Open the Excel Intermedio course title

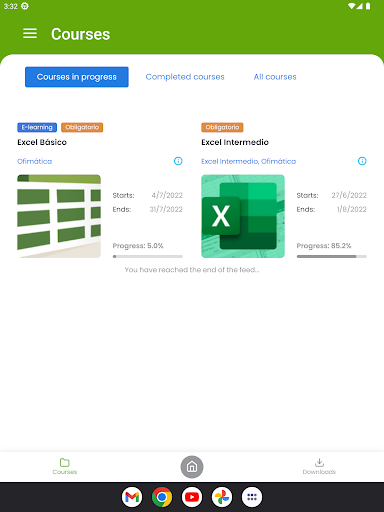click(x=235, y=142)
